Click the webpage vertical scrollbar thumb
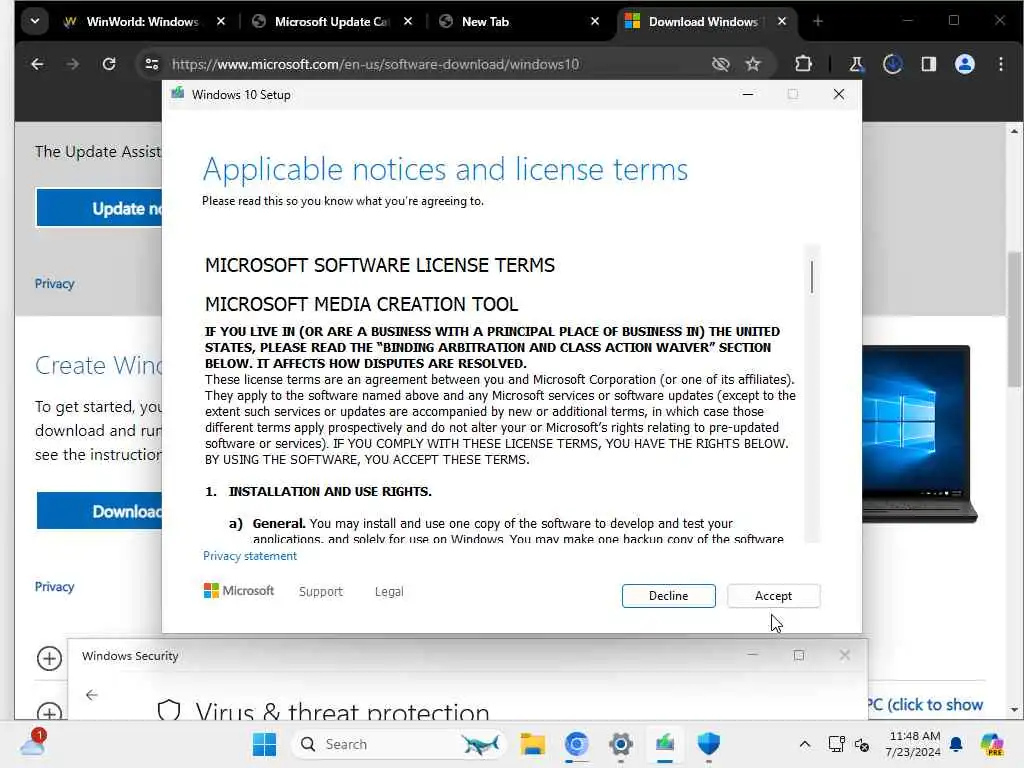Screen dimensions: 1024x768 tap(1014, 320)
